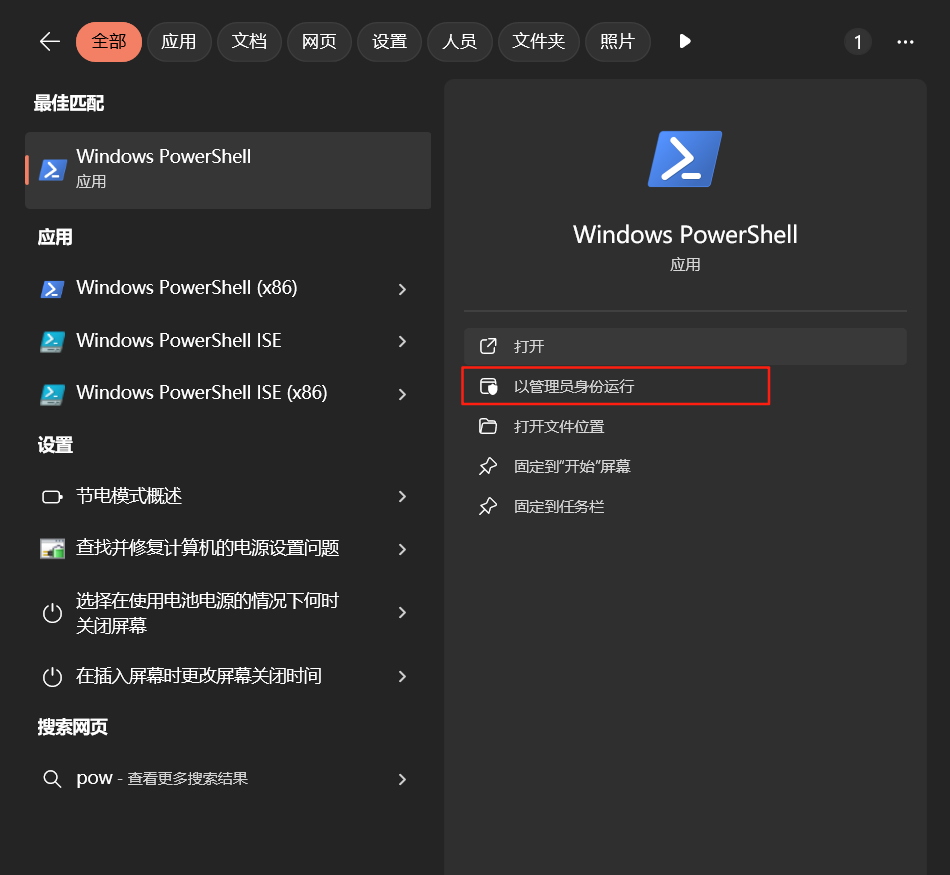
Task: Select the 全部 filter tab
Action: tap(109, 42)
